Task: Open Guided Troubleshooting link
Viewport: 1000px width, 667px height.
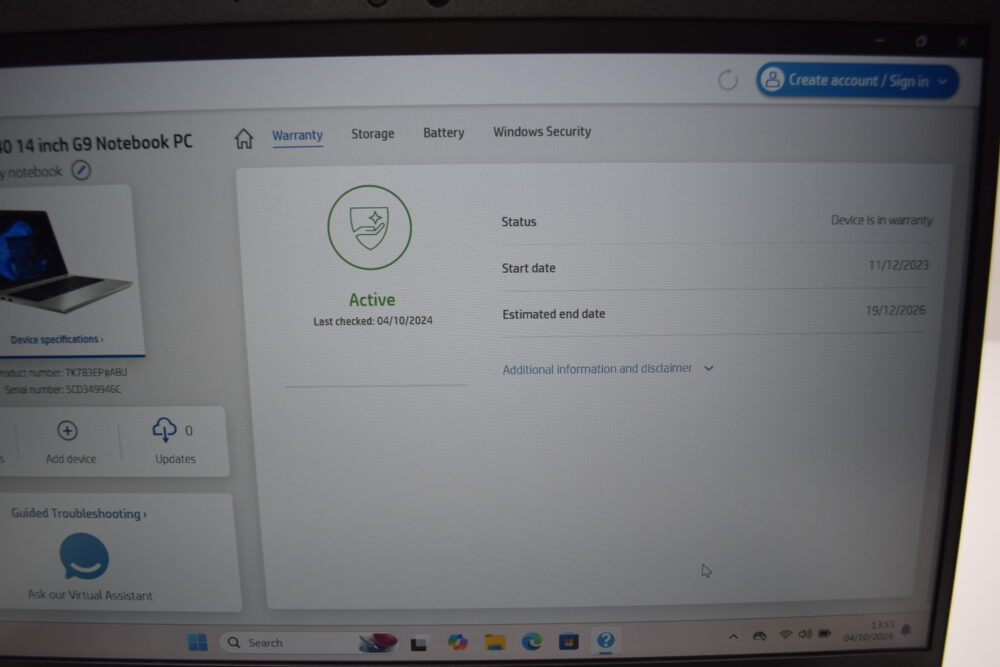Action: click(x=78, y=513)
